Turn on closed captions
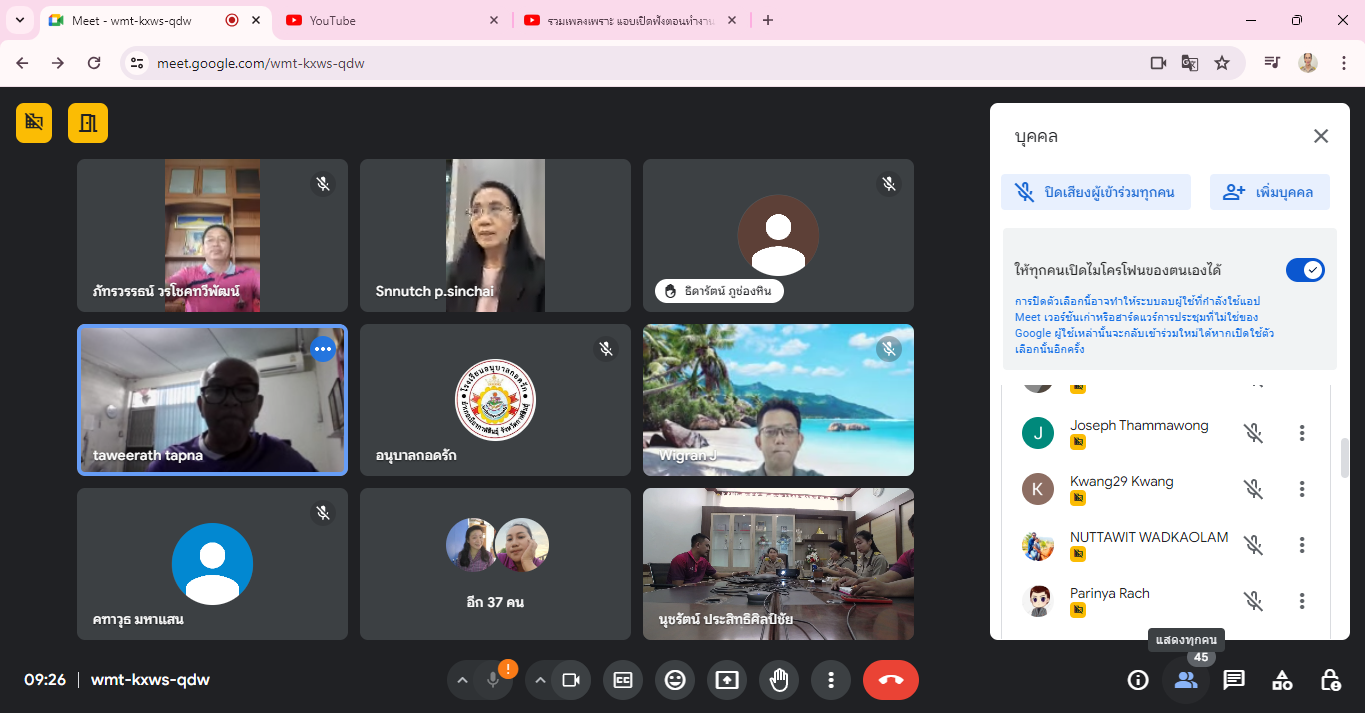The width and height of the screenshot is (1365, 713). (x=623, y=680)
